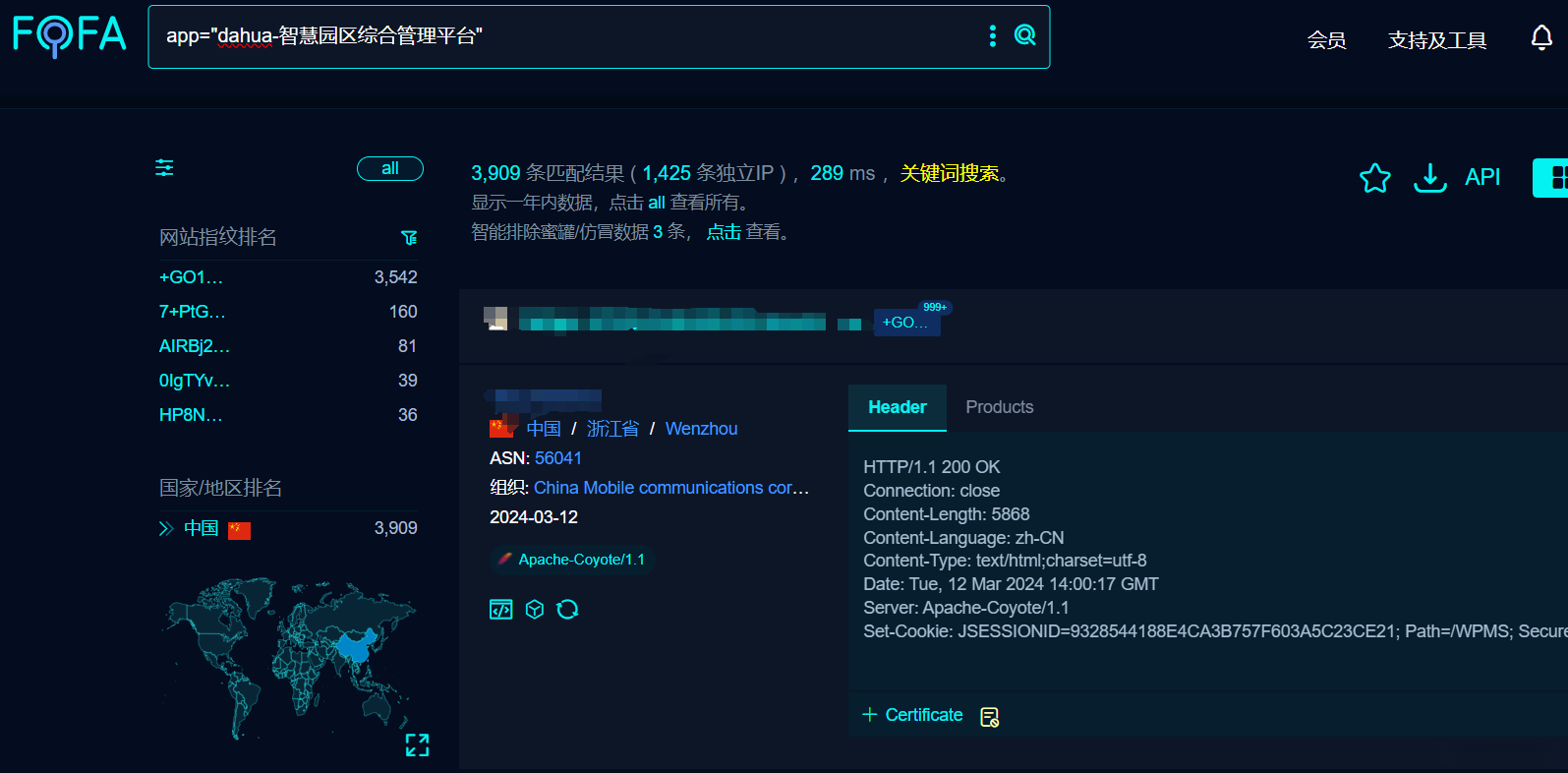Click the API button

click(1482, 177)
